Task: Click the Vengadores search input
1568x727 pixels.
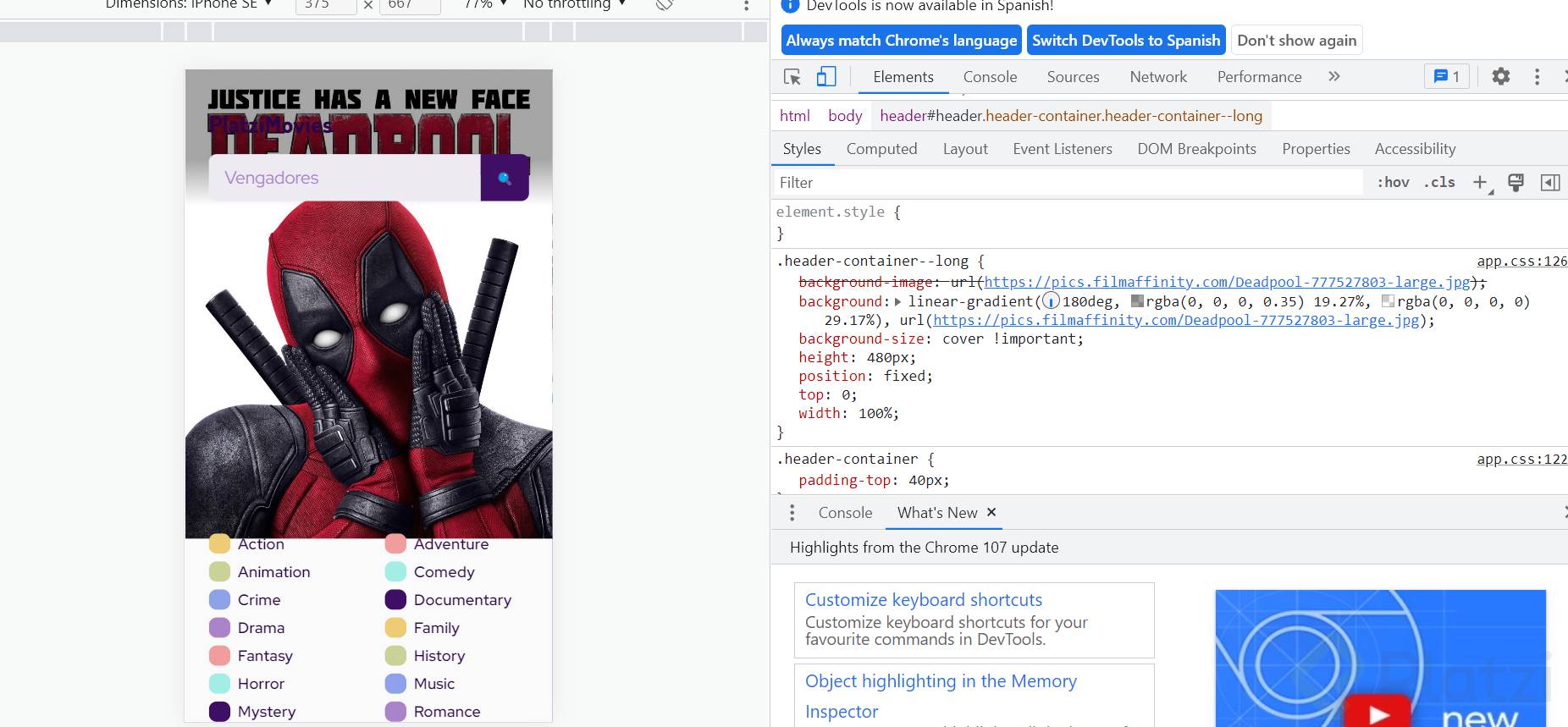Action: coord(345,178)
